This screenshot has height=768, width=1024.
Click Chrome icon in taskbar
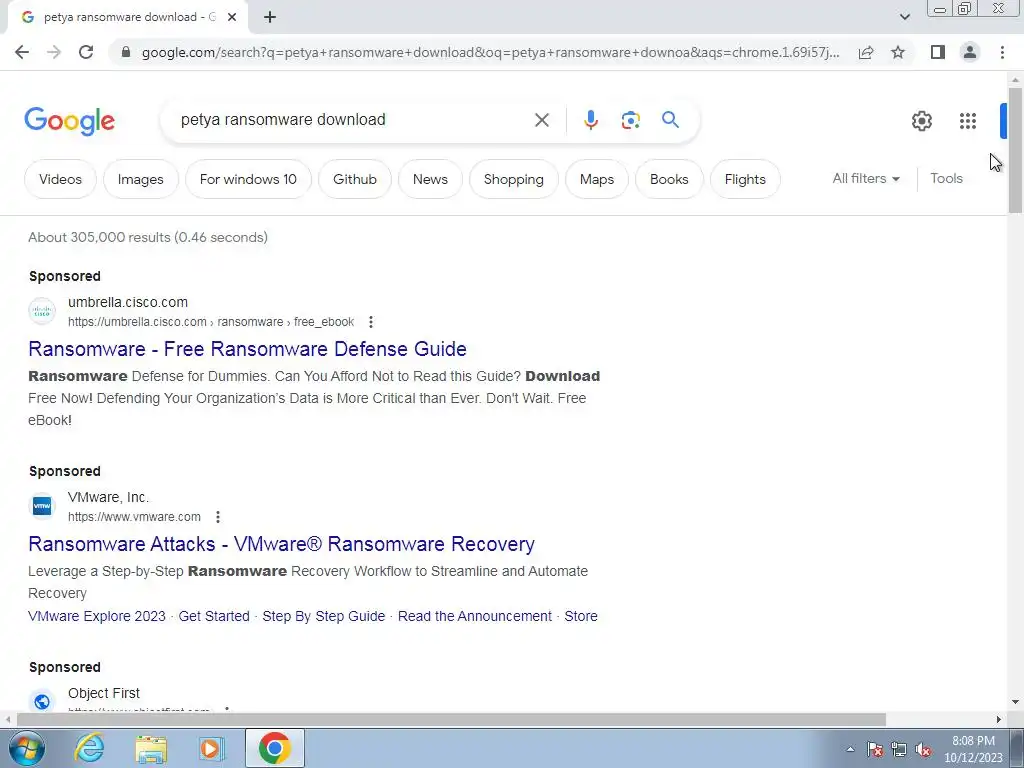coord(274,748)
